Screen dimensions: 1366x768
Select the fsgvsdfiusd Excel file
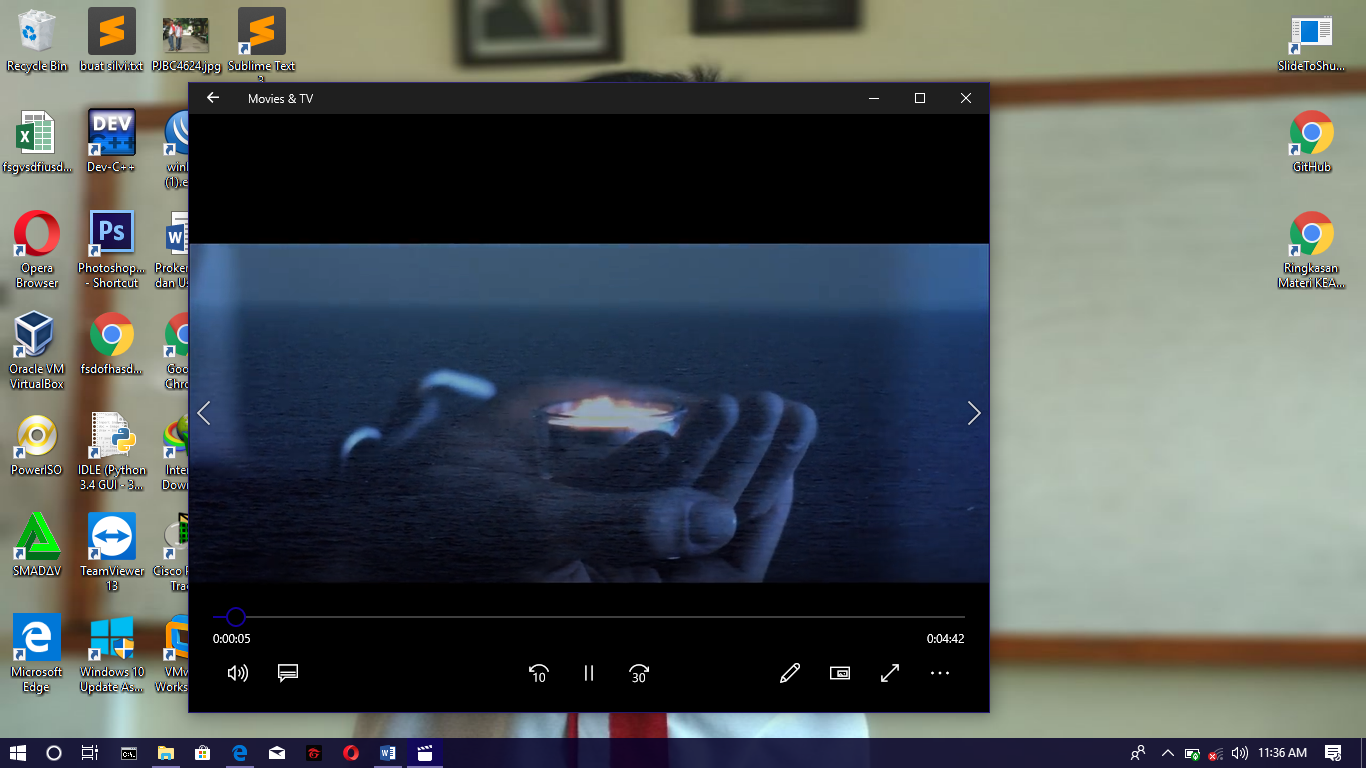click(x=37, y=142)
